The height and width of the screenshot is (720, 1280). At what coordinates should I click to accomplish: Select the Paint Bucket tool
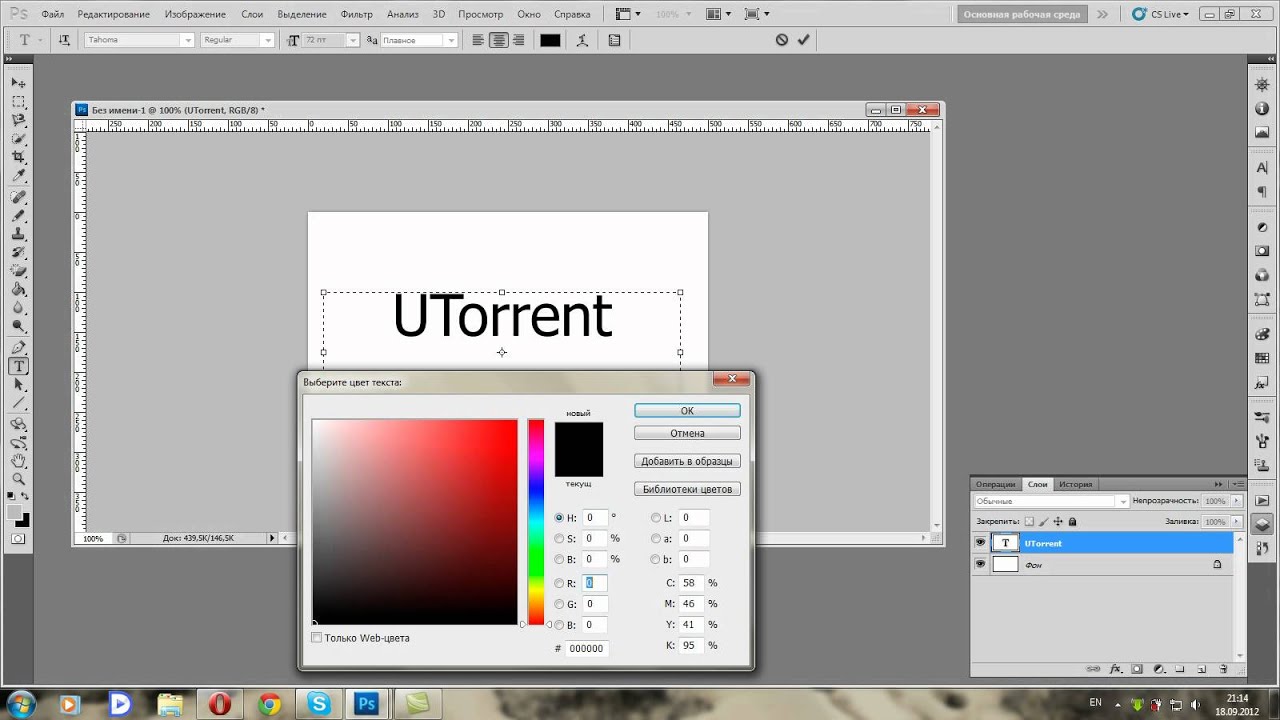tap(19, 291)
